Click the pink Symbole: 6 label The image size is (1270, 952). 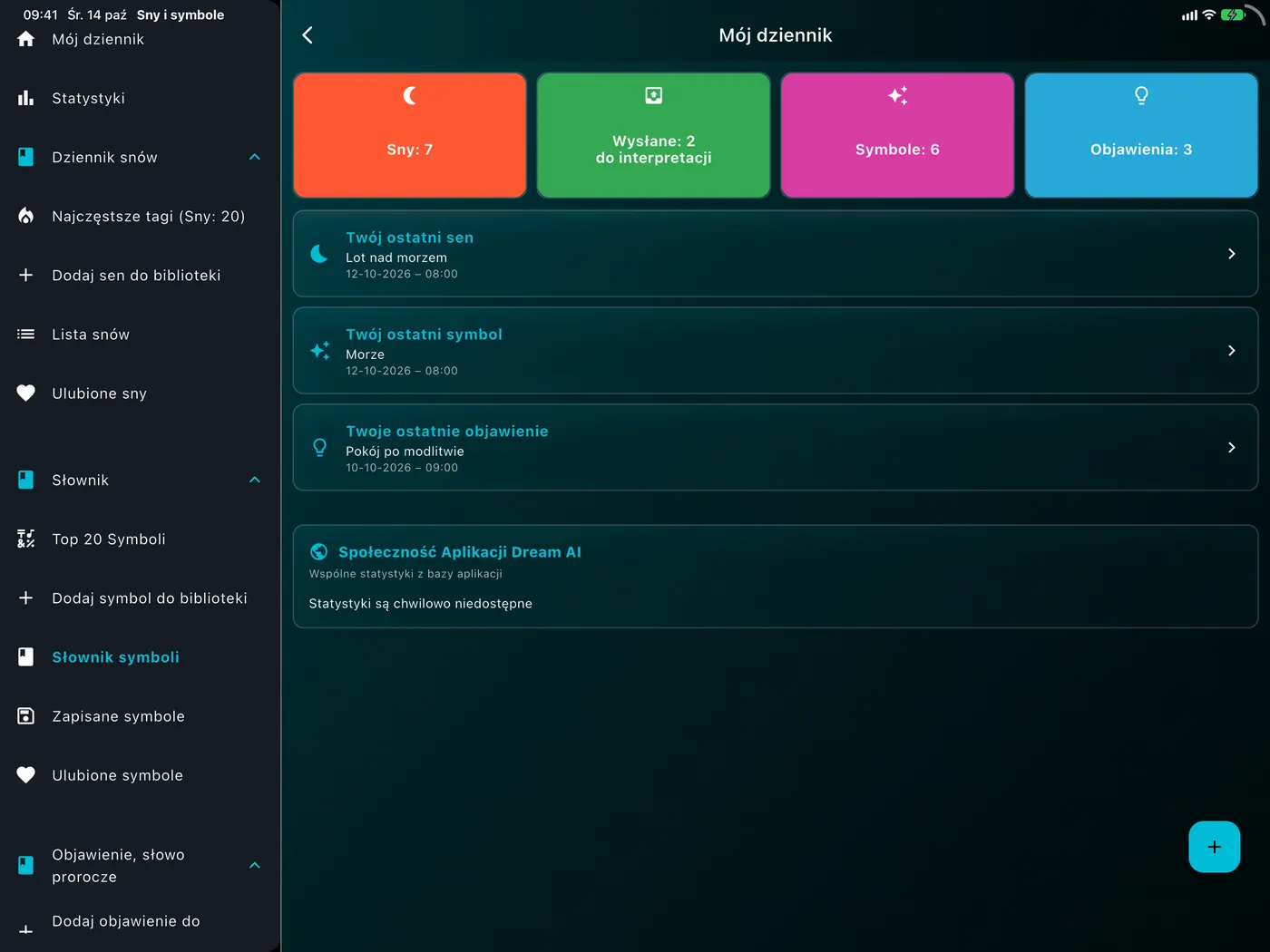tap(897, 150)
